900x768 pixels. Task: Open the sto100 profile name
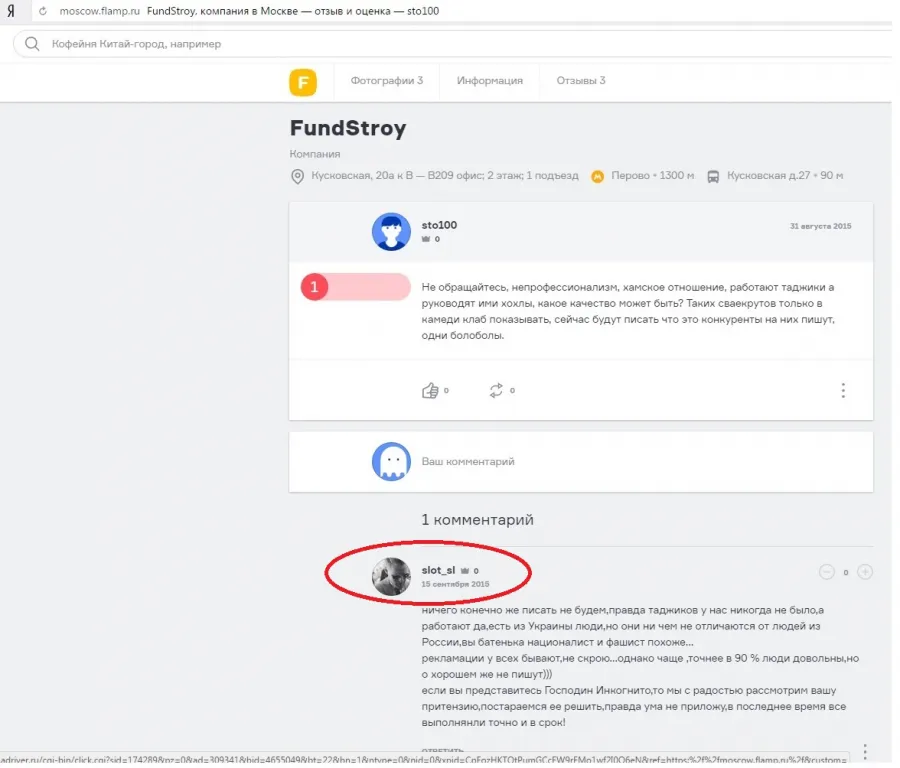point(439,224)
